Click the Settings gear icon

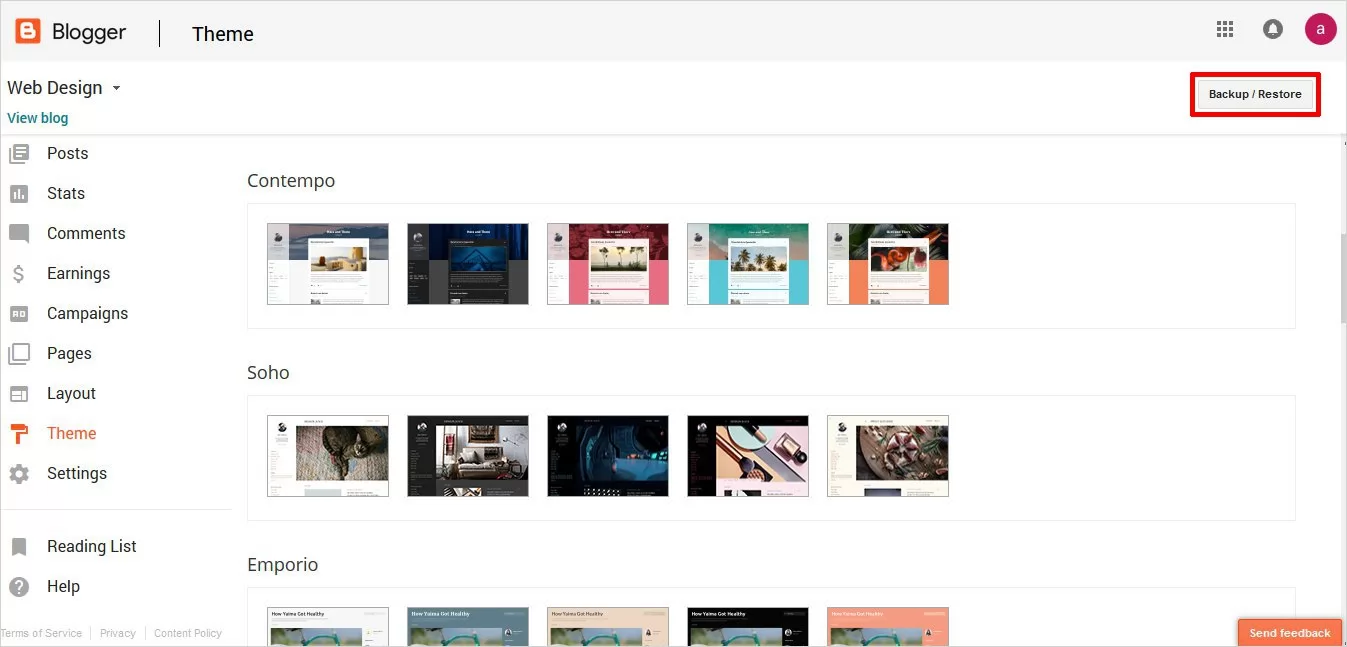(x=19, y=474)
